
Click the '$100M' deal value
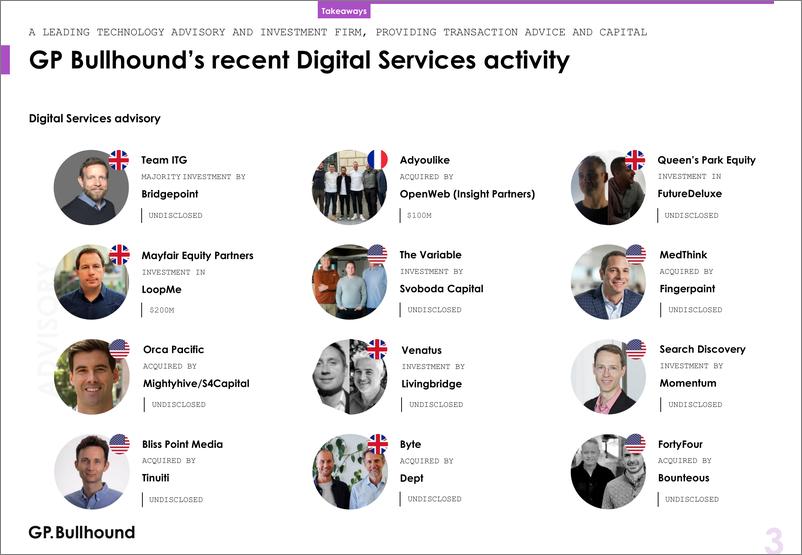(x=419, y=215)
